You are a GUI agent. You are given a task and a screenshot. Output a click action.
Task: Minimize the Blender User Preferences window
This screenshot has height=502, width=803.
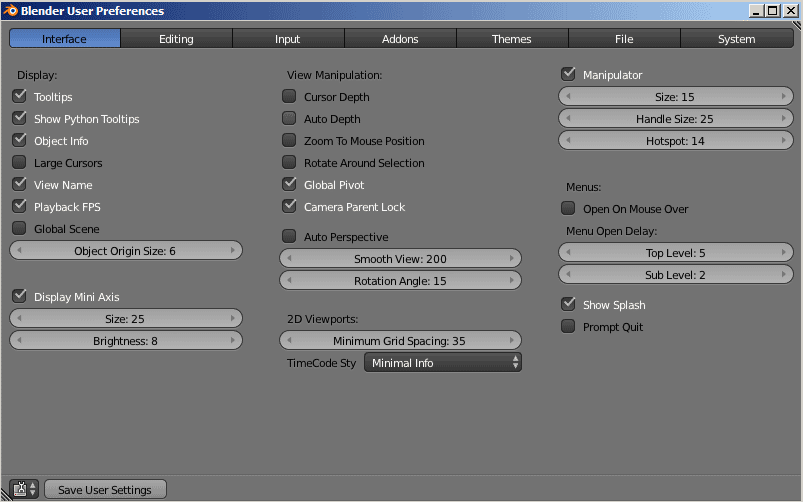(x=757, y=10)
